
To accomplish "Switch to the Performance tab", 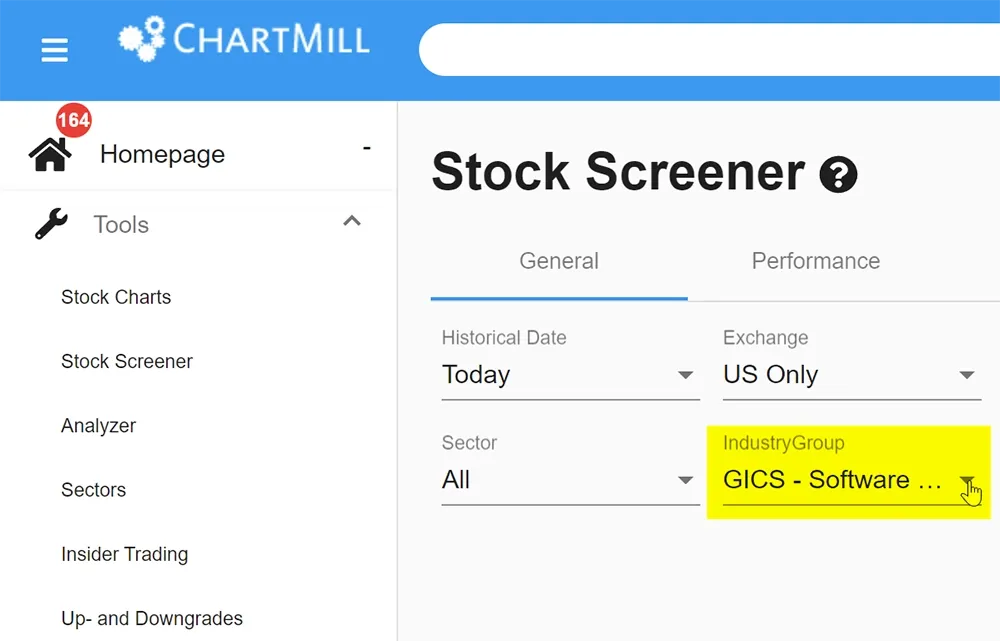I will 816,261.
